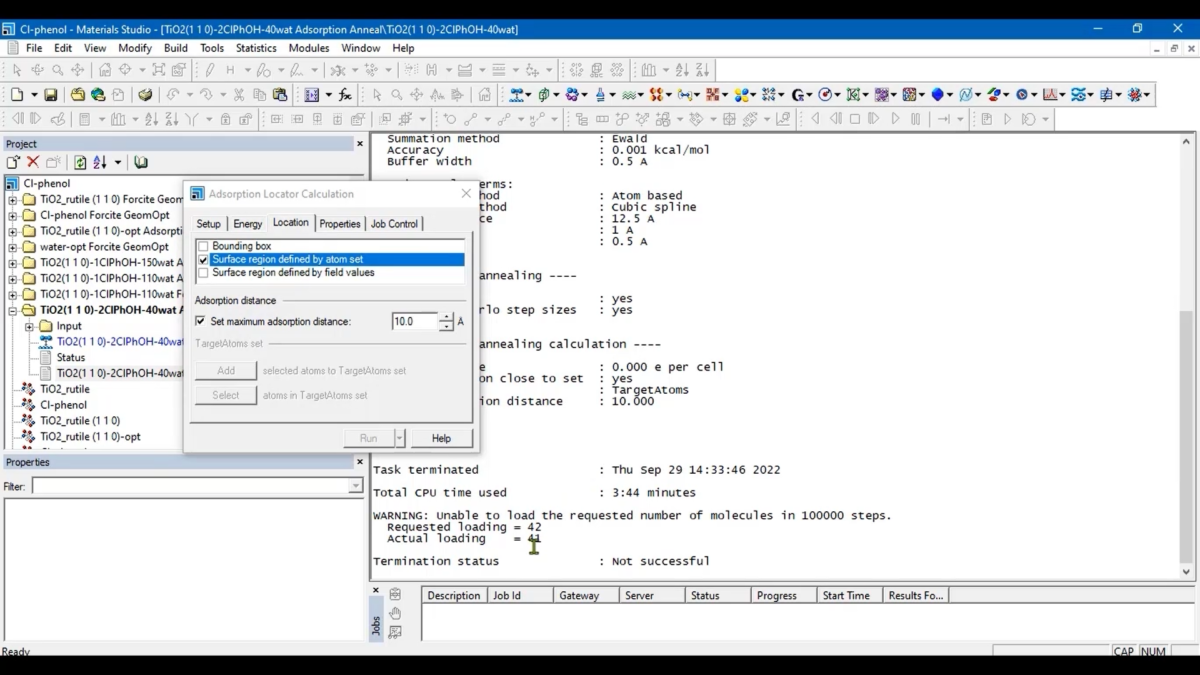The width and height of the screenshot is (1200, 675).
Task: Open the Window menu
Action: pyautogui.click(x=360, y=48)
